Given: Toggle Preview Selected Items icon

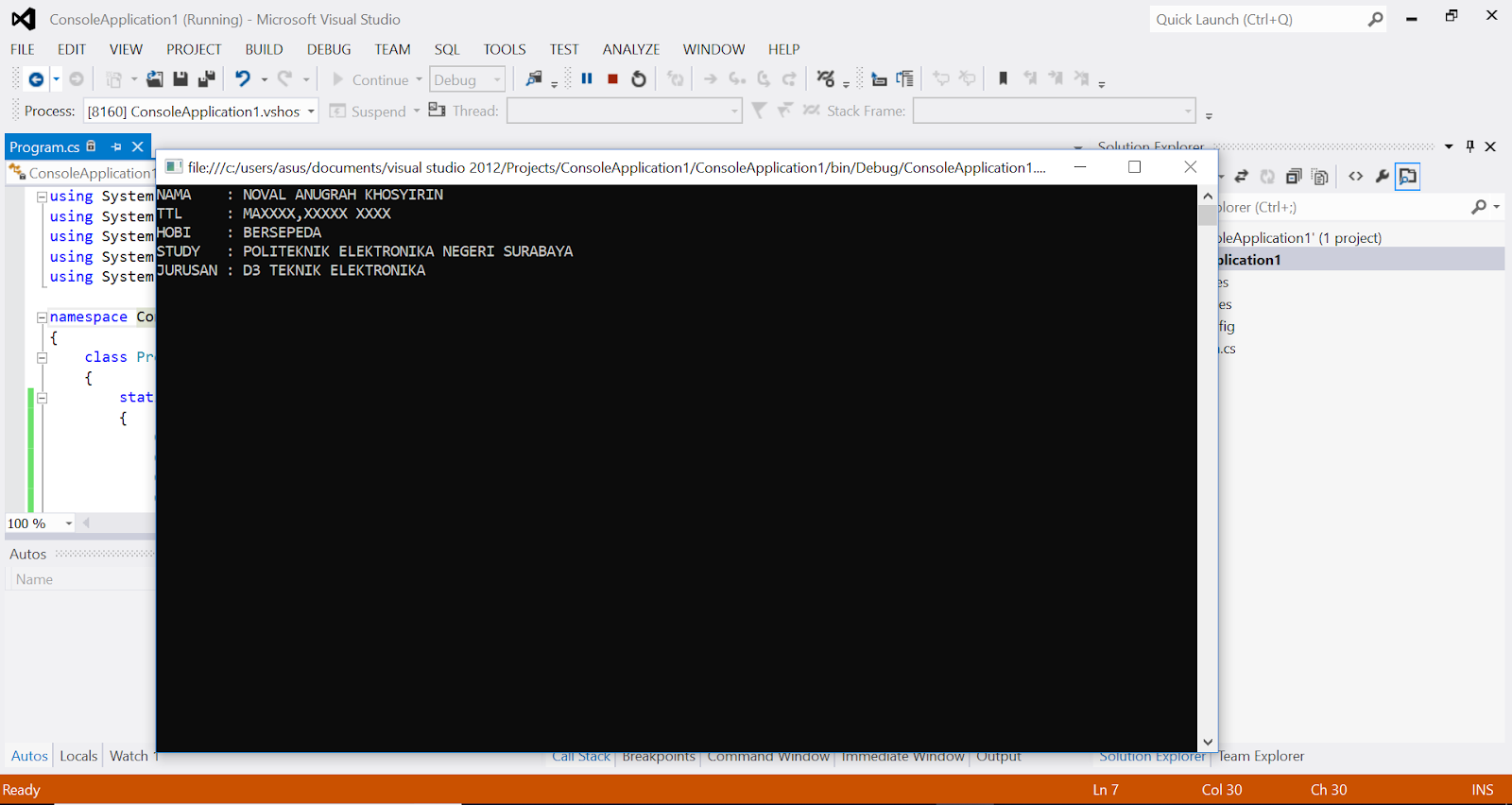Looking at the screenshot, I should [x=1408, y=177].
